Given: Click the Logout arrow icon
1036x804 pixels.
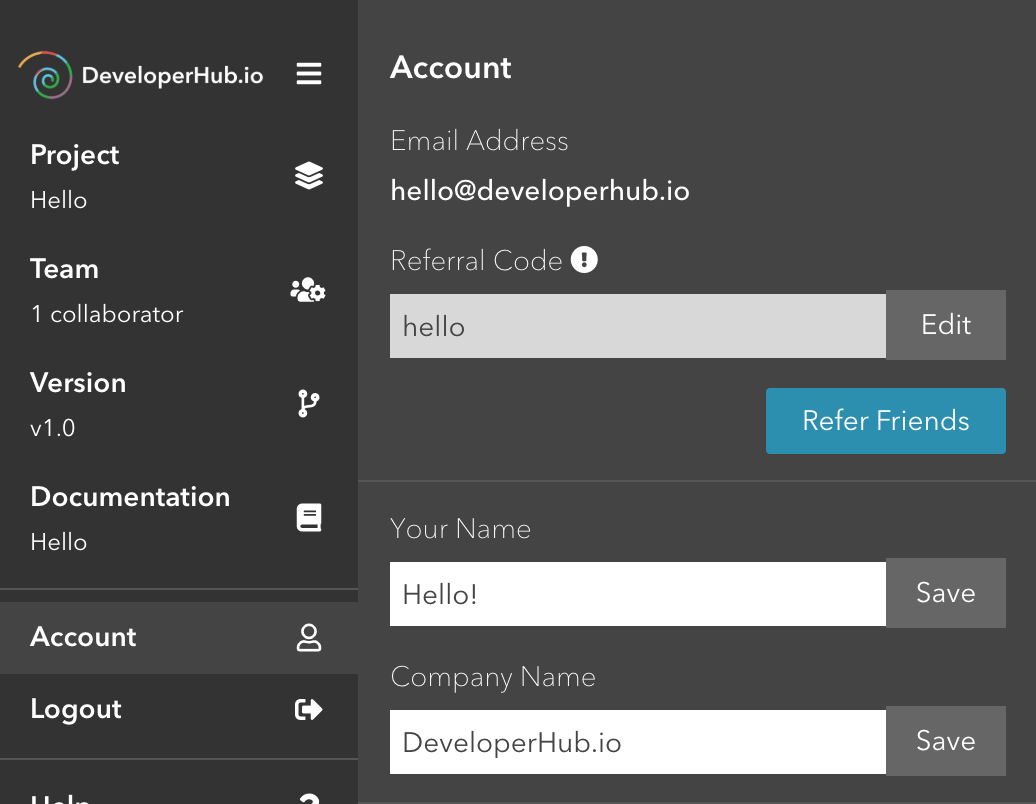Looking at the screenshot, I should click(309, 710).
